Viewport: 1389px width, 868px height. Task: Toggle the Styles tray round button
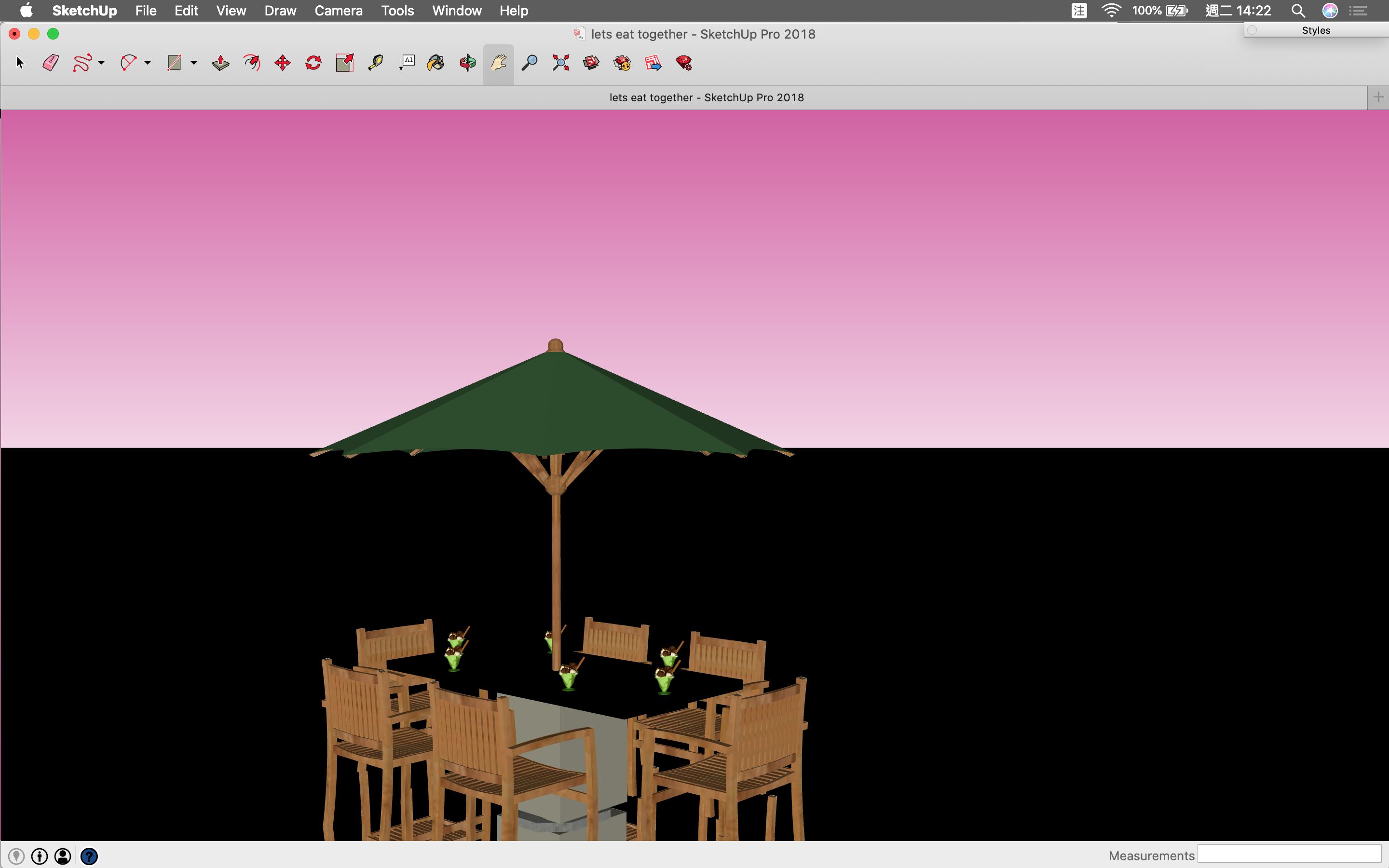[x=1253, y=30]
